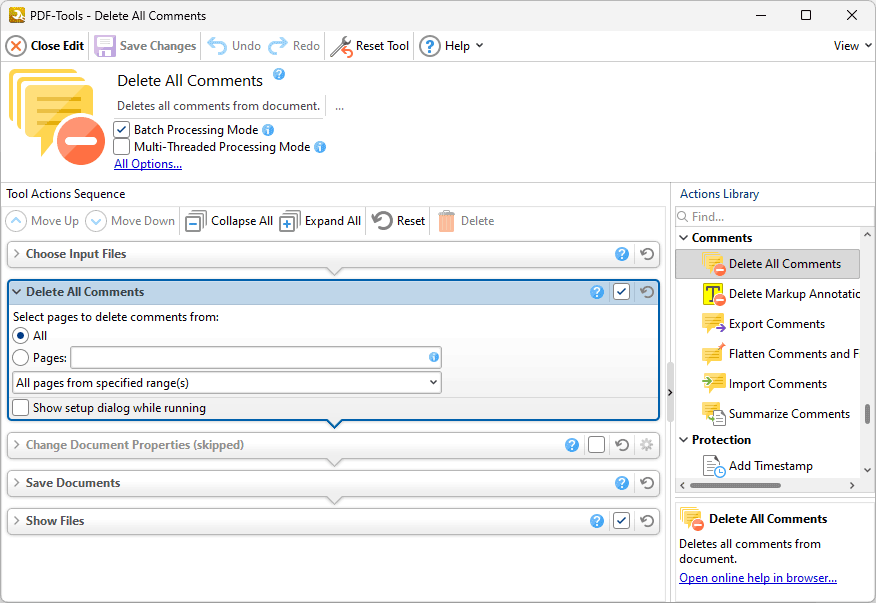Select Flatten Comments action in library
876x603 pixels.
[780, 354]
